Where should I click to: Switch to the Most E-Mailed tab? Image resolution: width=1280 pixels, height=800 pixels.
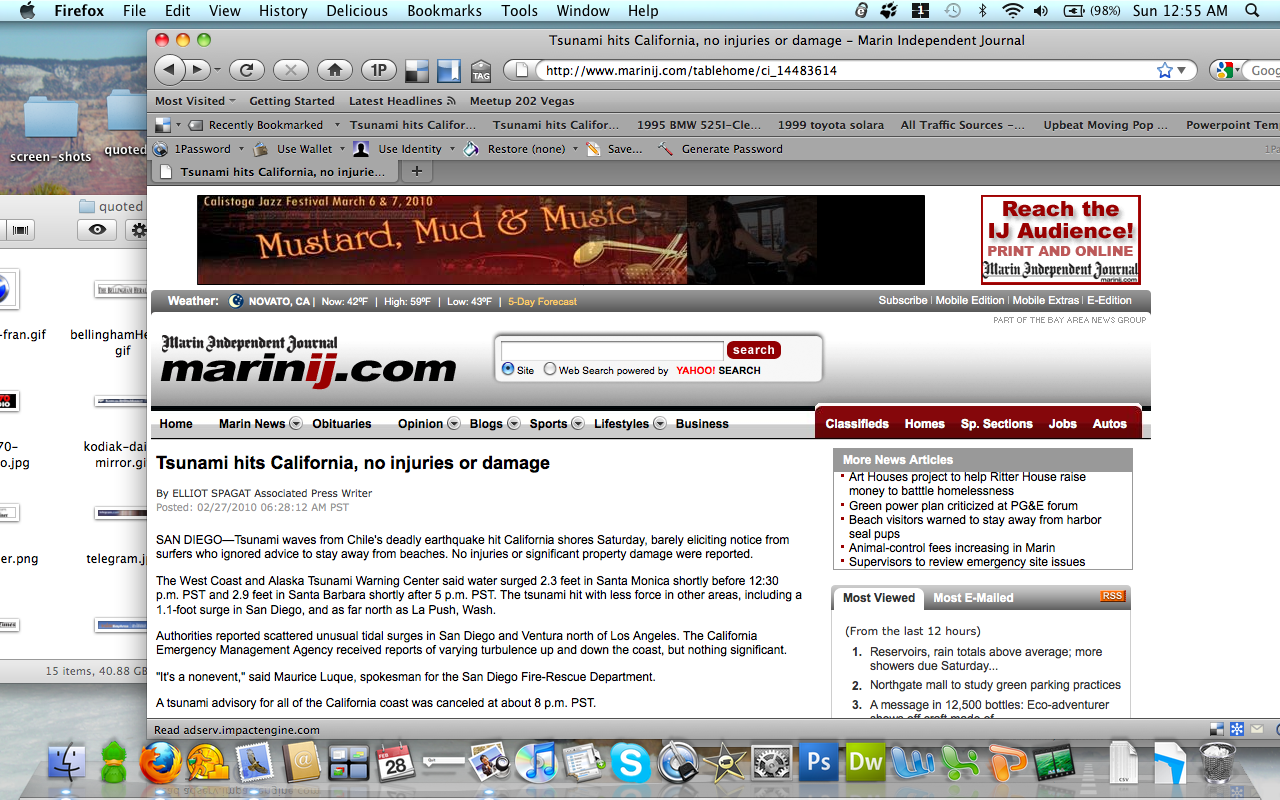973,598
